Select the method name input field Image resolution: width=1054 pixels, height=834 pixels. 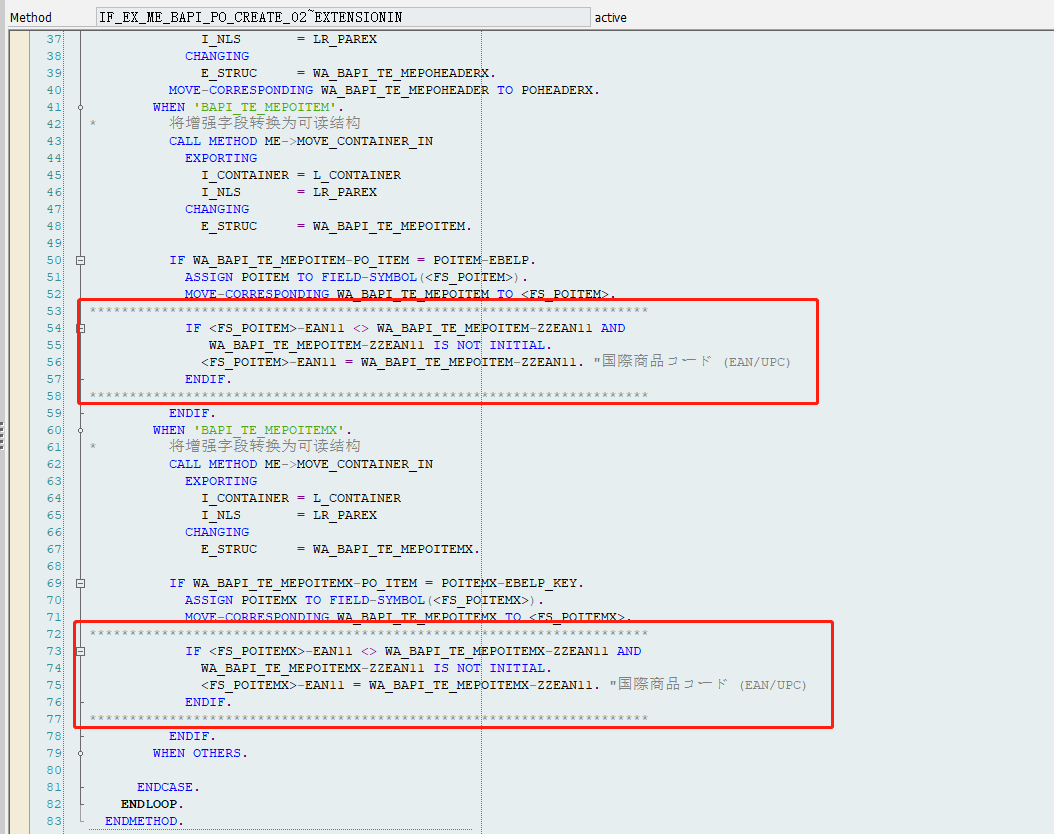click(x=340, y=15)
